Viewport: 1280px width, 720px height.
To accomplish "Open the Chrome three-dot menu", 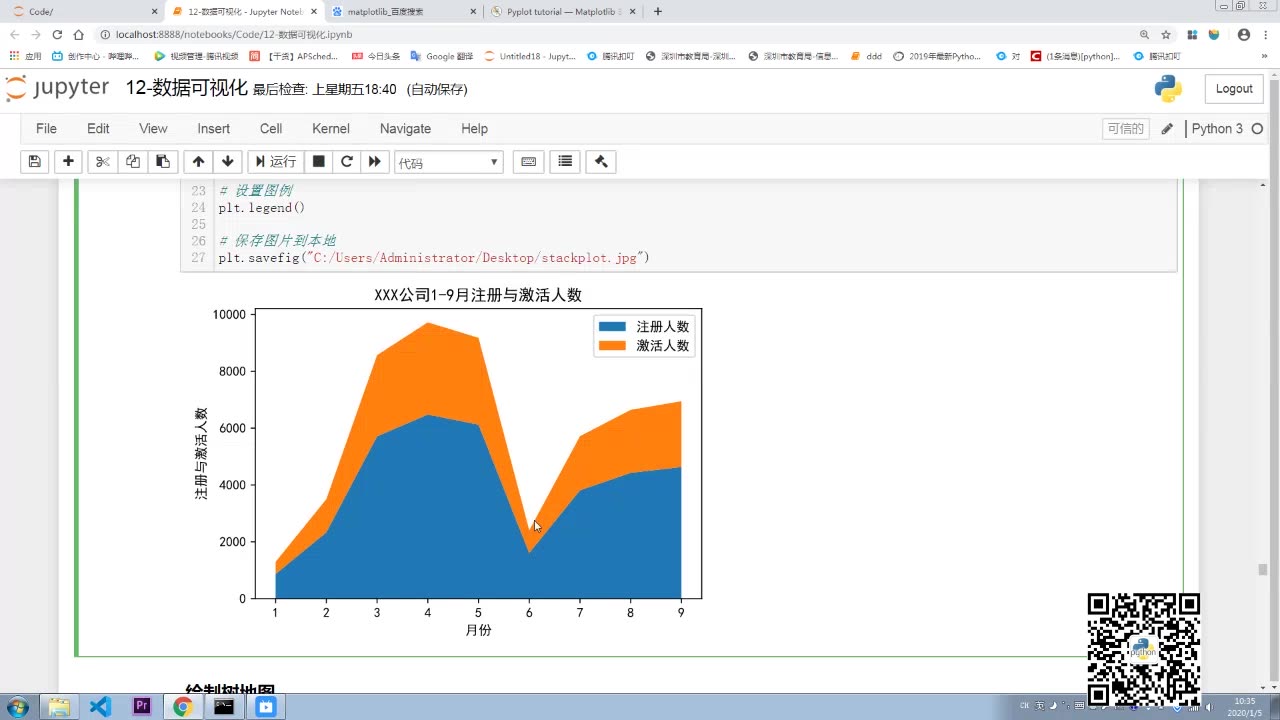I will (1266, 34).
